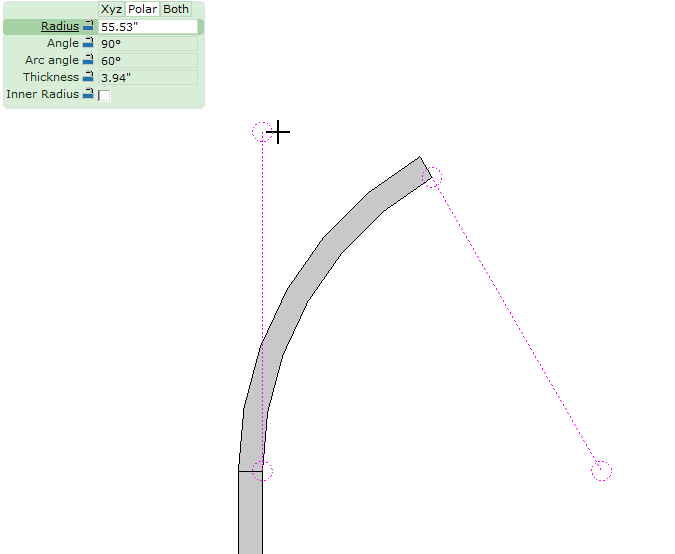Toggle the lock icon next to Angle

(88, 43)
